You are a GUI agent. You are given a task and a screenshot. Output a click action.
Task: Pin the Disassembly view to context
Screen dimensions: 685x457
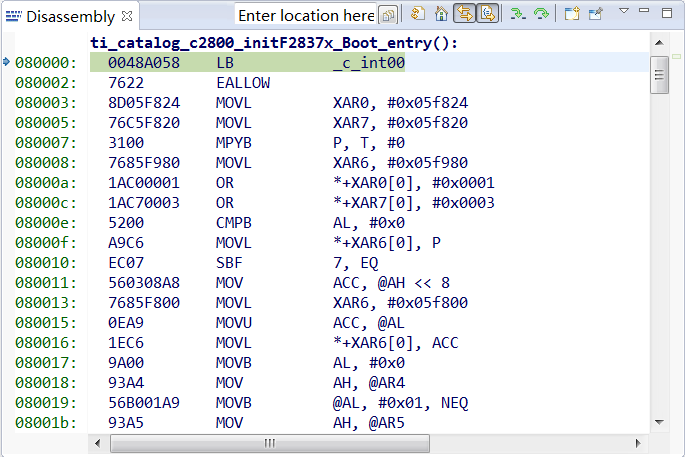(595, 14)
